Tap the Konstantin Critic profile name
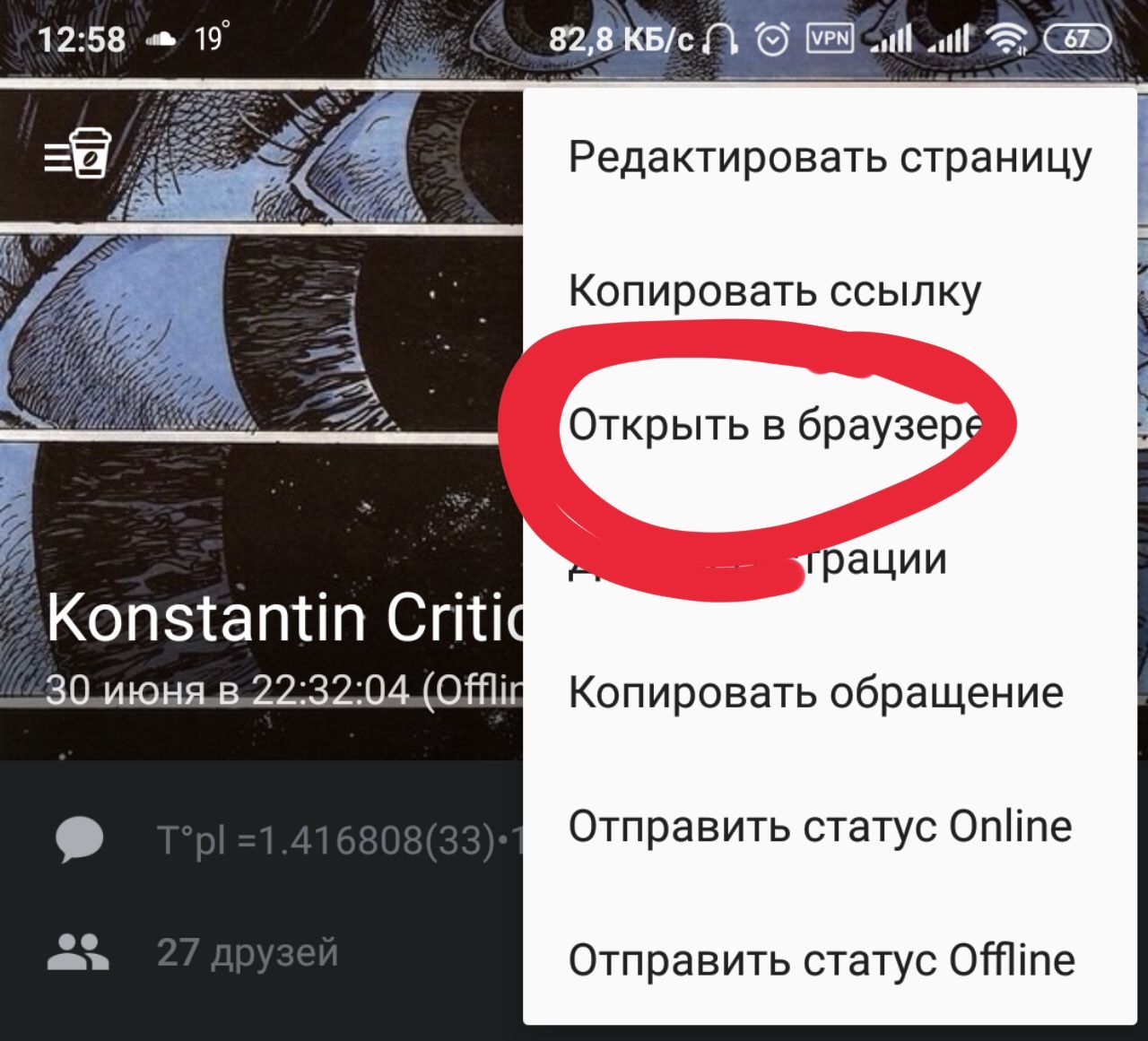Screen dimensions: 1148x1041 284,618
